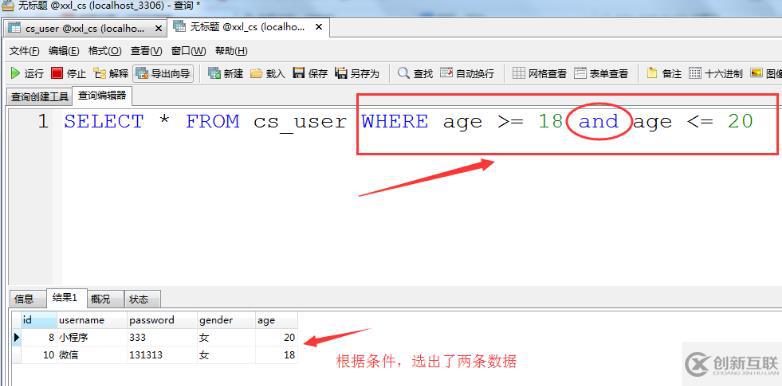Viewport: 782px width, 386px height.
Task: Choose 另存为 to save as
Action: point(357,73)
